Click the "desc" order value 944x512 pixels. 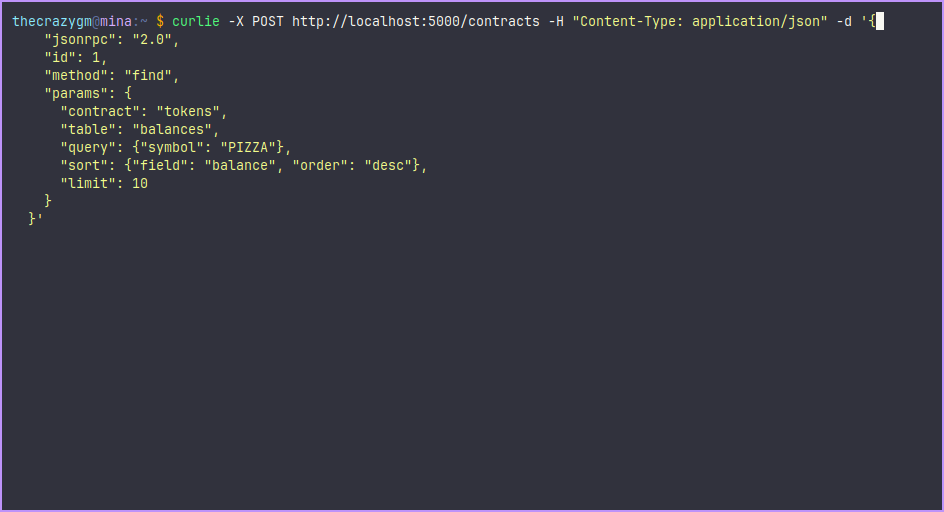(391, 165)
